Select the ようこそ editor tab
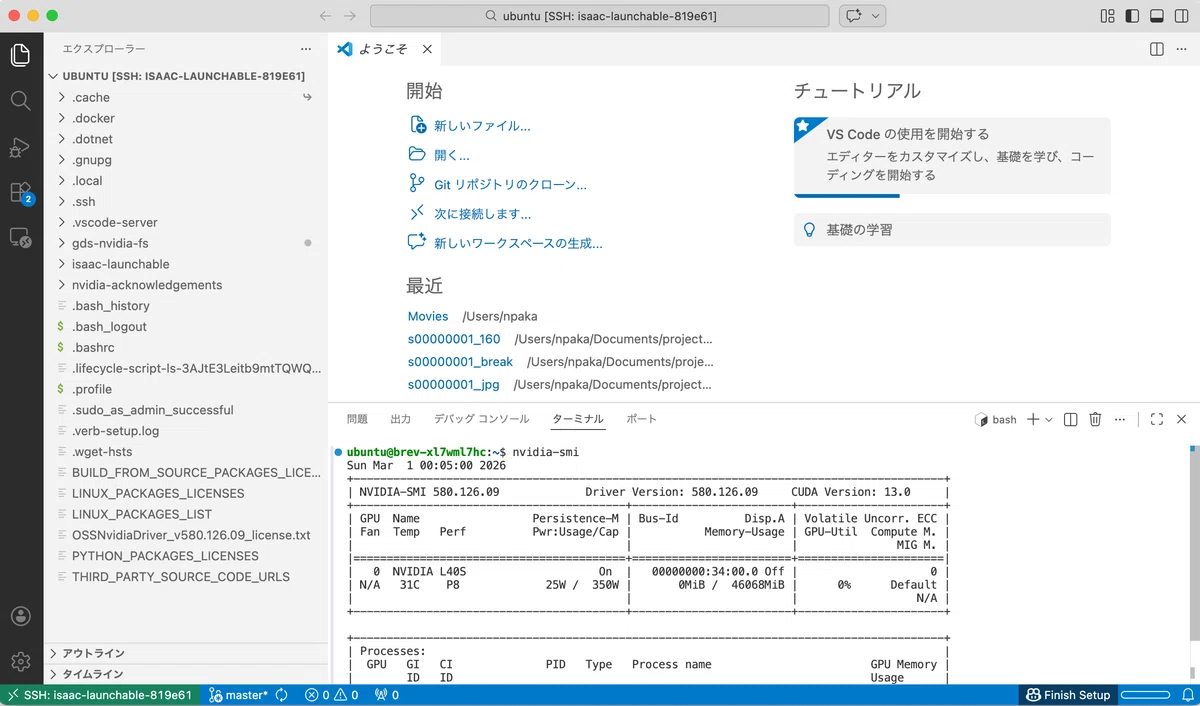The height and width of the screenshot is (706, 1200). point(384,49)
